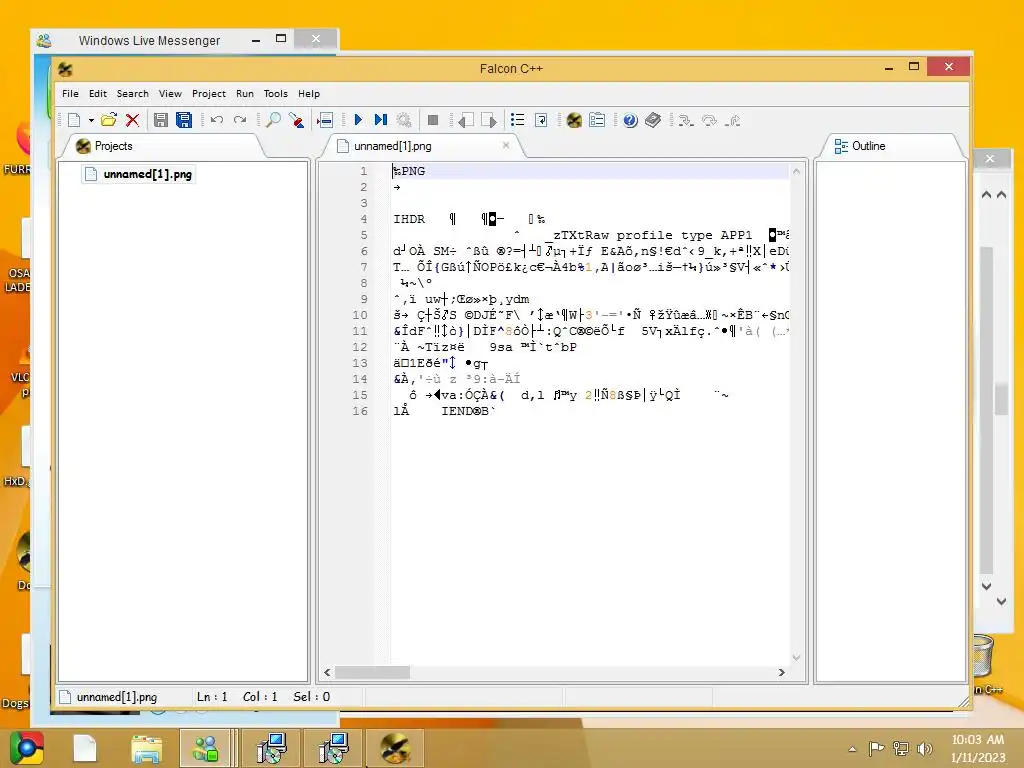Click the previous page navigation icon
The image size is (1024, 768).
pyautogui.click(x=466, y=120)
